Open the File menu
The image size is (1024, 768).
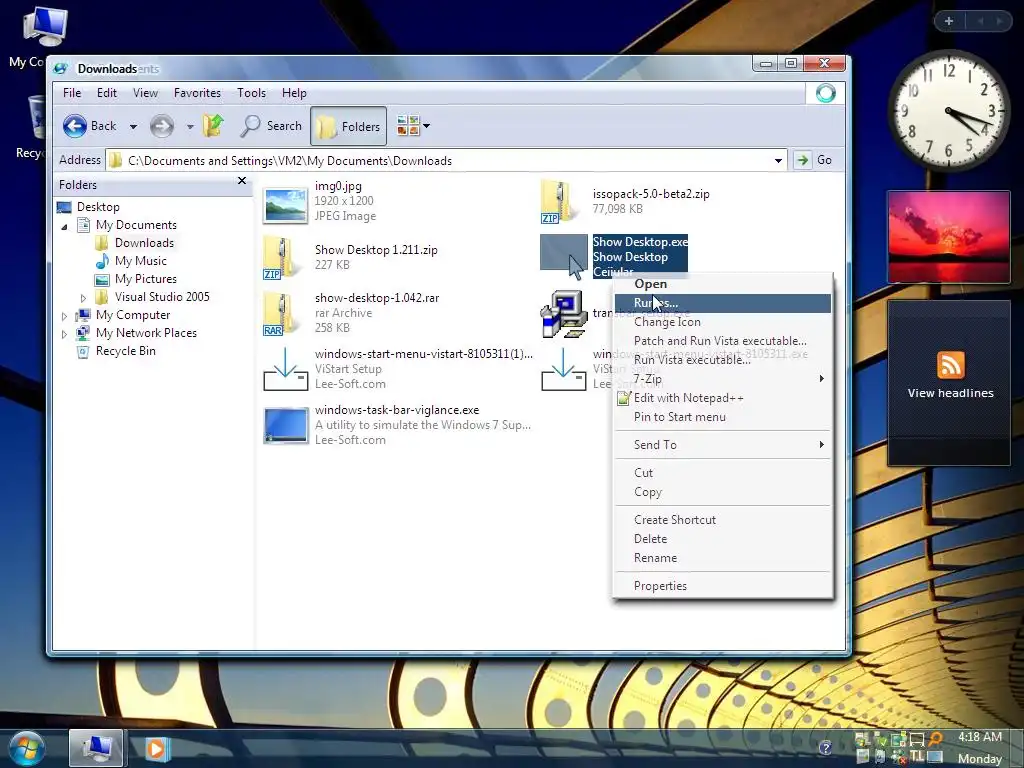coord(72,93)
